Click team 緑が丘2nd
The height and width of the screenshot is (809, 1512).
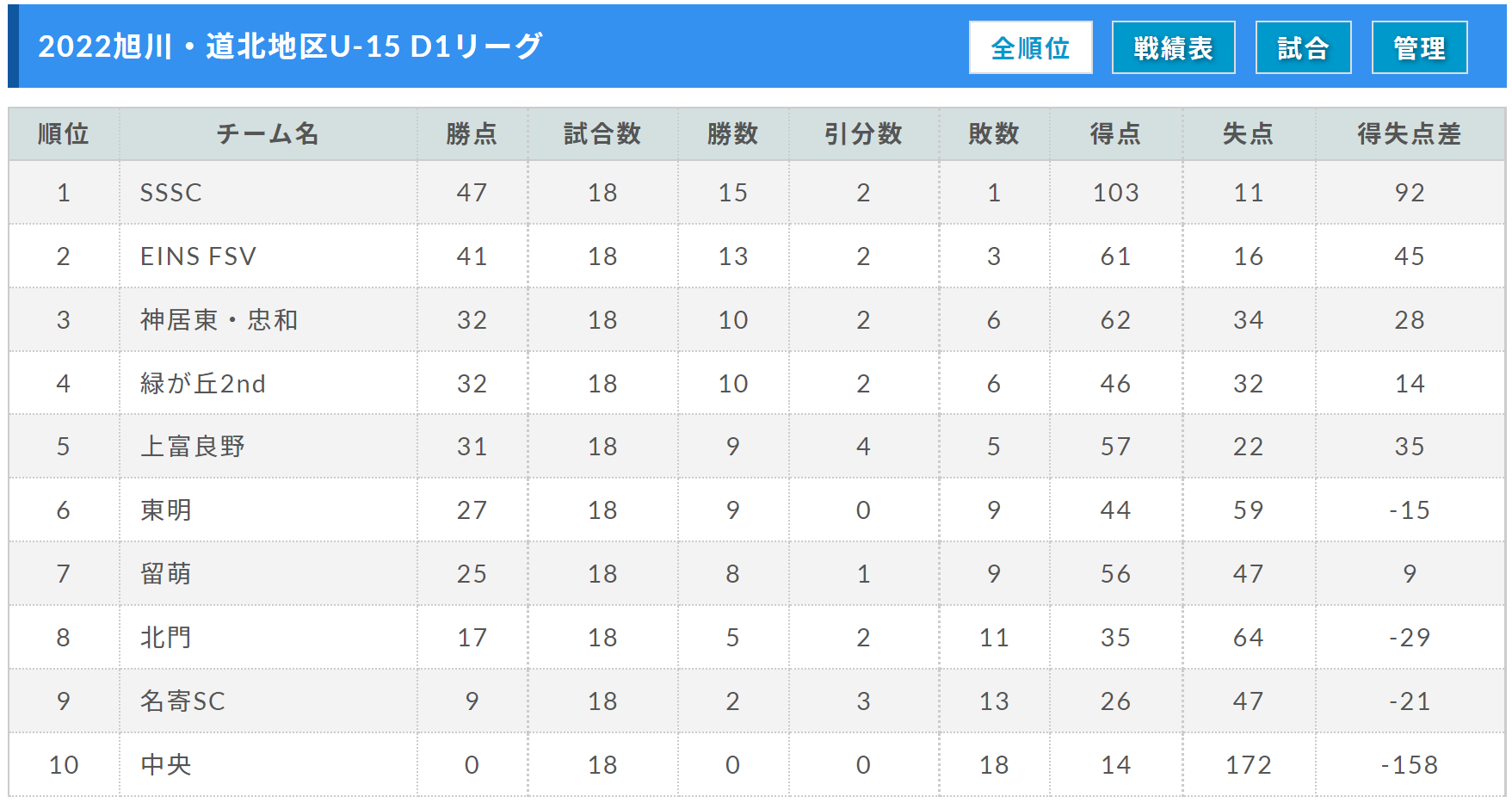[x=203, y=384]
